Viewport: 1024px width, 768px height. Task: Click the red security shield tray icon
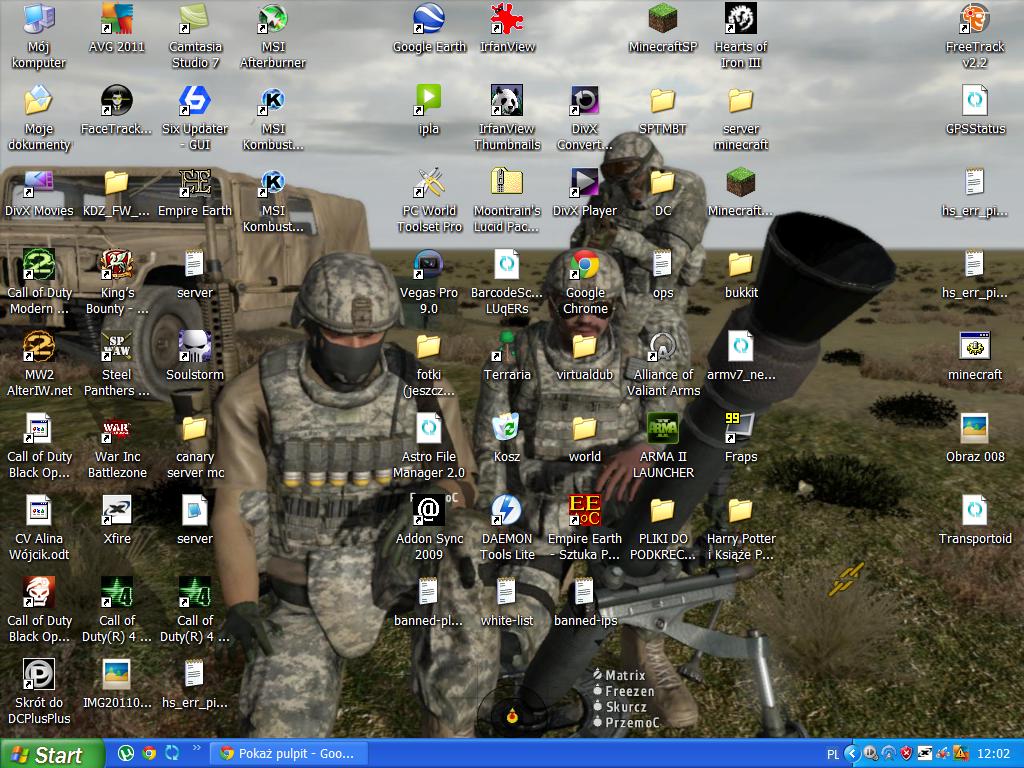[906, 753]
